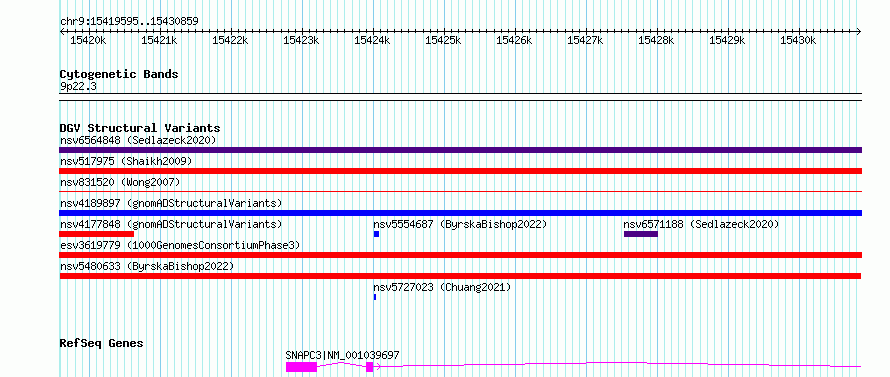Click the nsv5480633 (ByrskaBishop2022) red bar
890x377 pixels.
(x=460, y=276)
